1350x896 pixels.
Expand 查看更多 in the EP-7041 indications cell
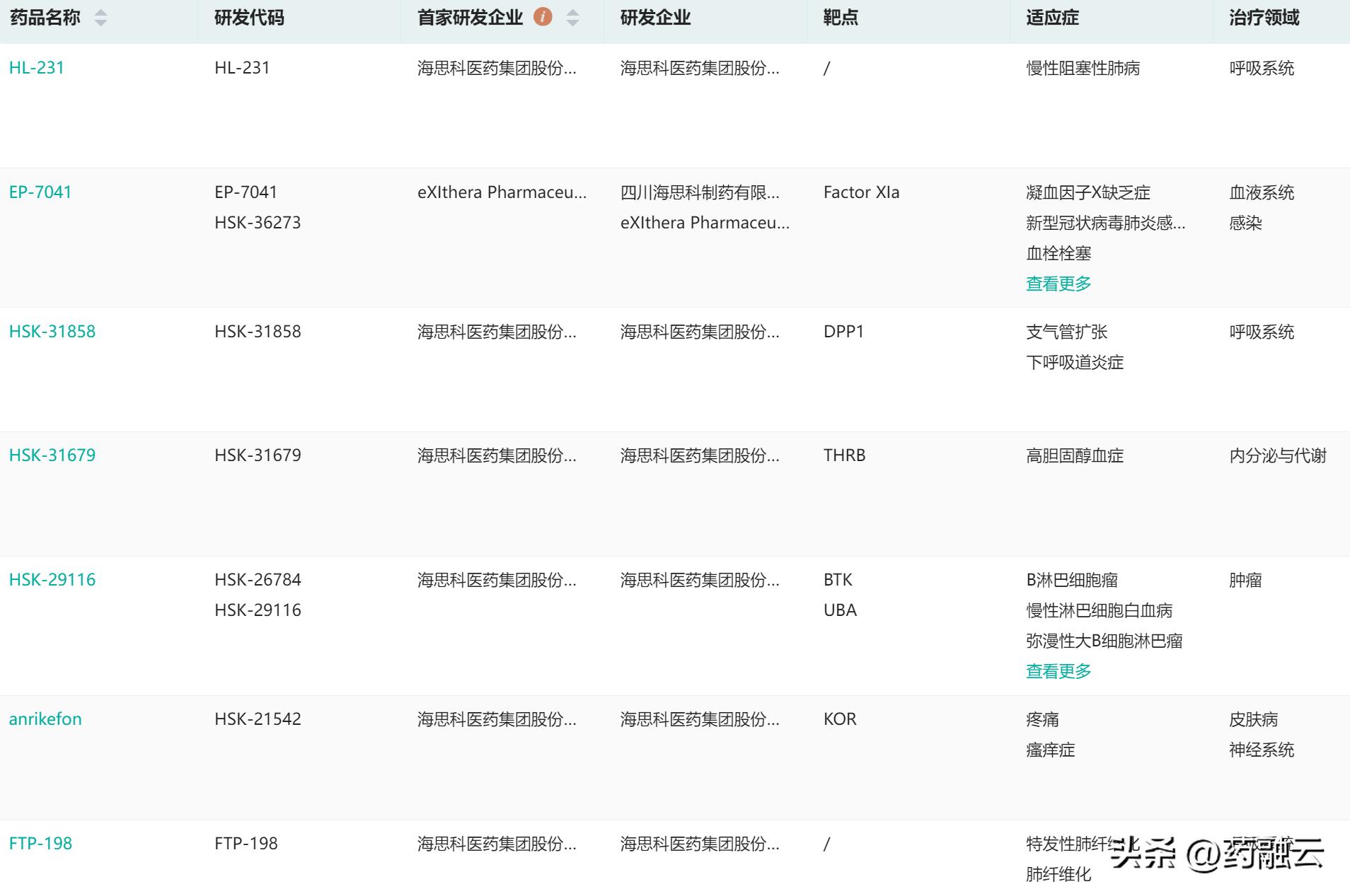point(1056,282)
